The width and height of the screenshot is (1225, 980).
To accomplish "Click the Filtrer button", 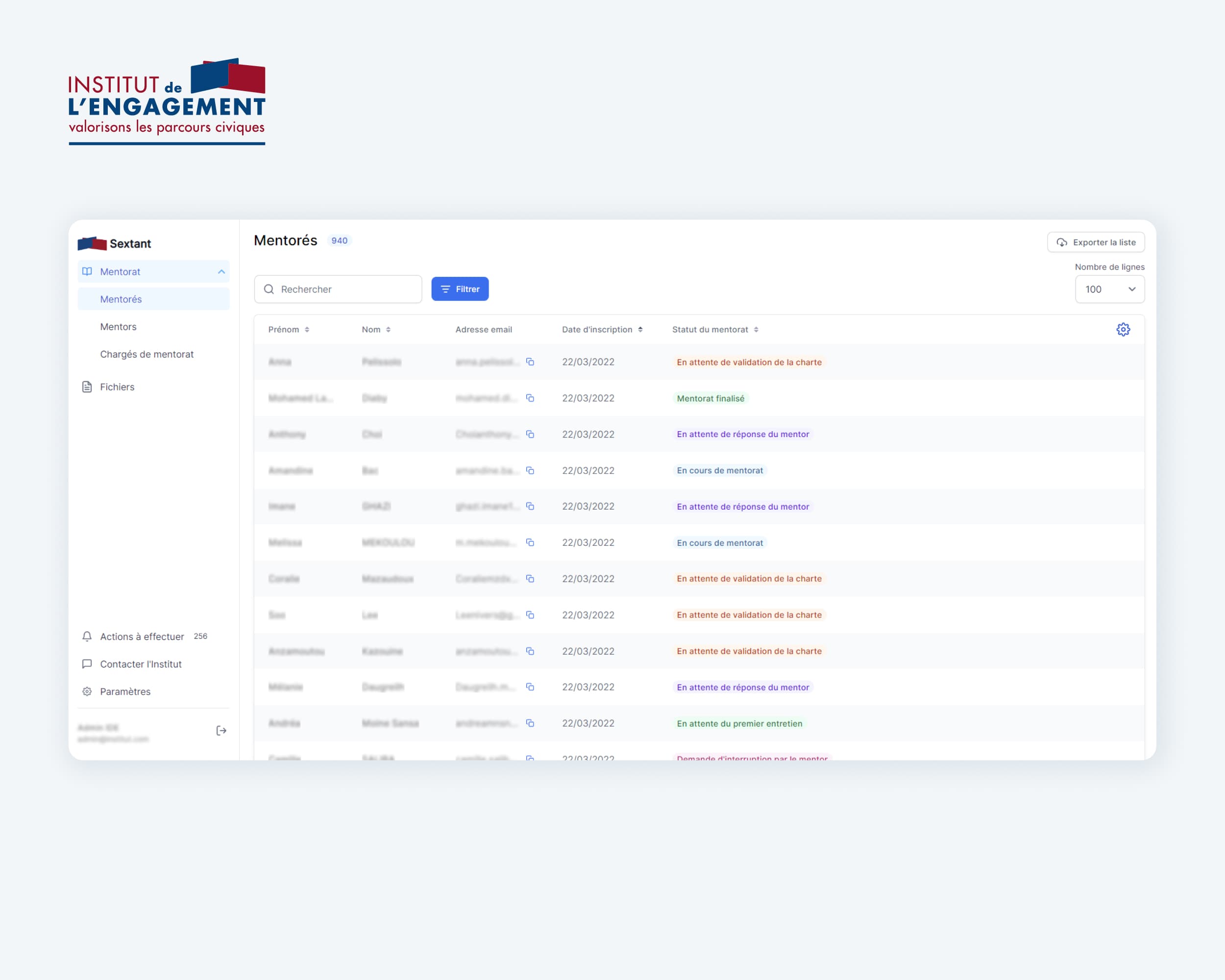I will (x=460, y=289).
